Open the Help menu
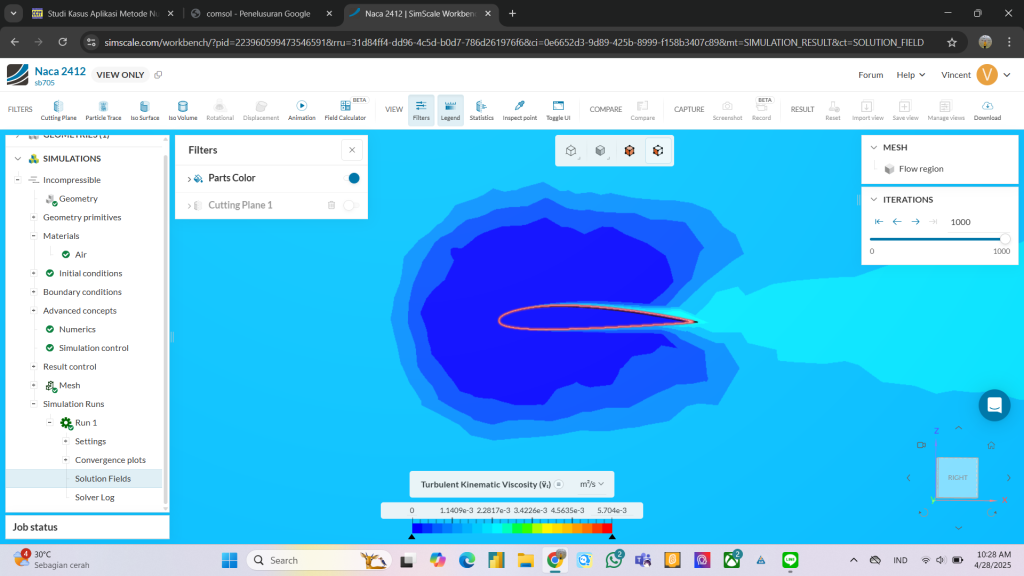The image size is (1024, 576). [910, 75]
